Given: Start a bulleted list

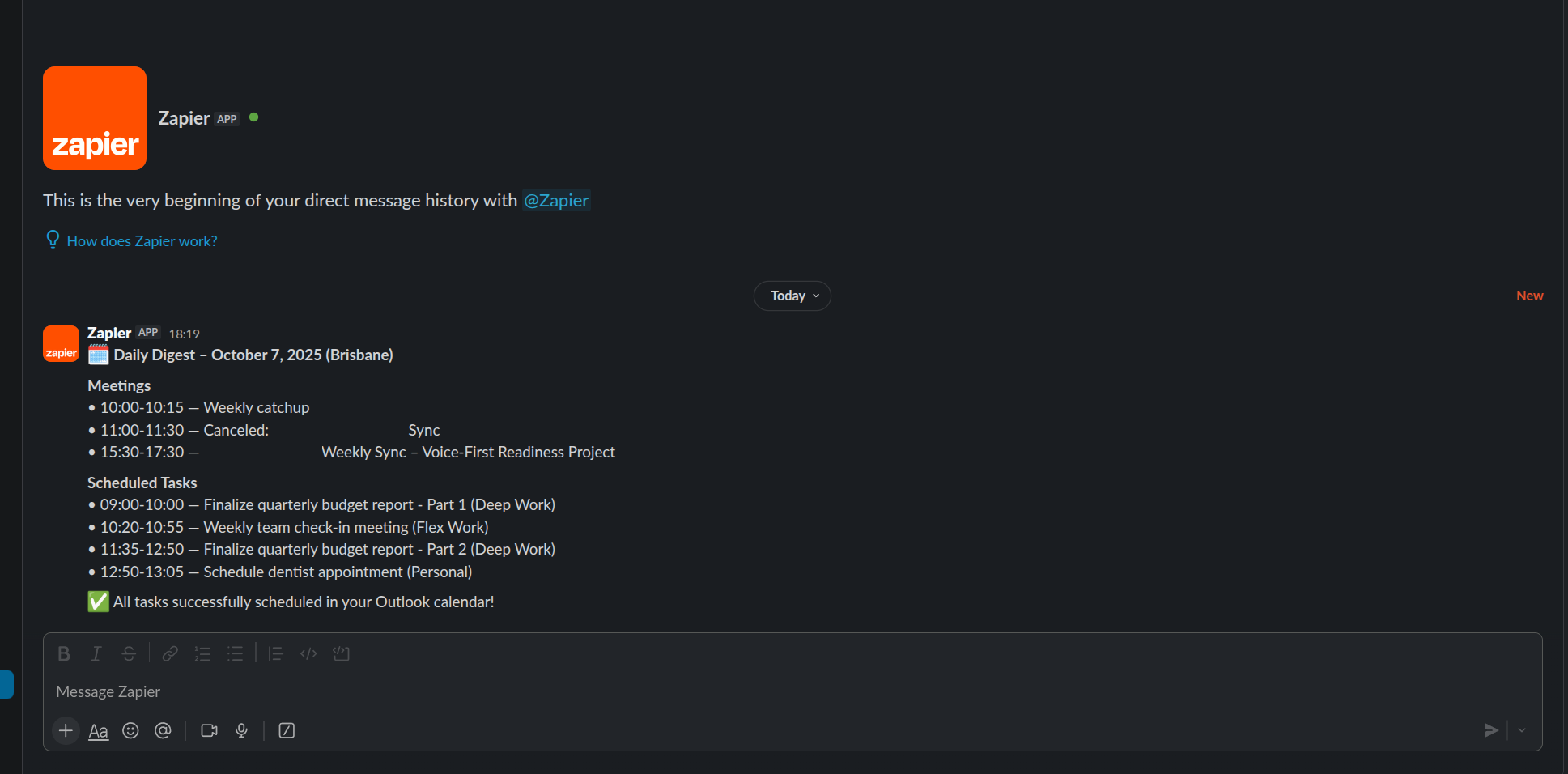Looking at the screenshot, I should 235,653.
